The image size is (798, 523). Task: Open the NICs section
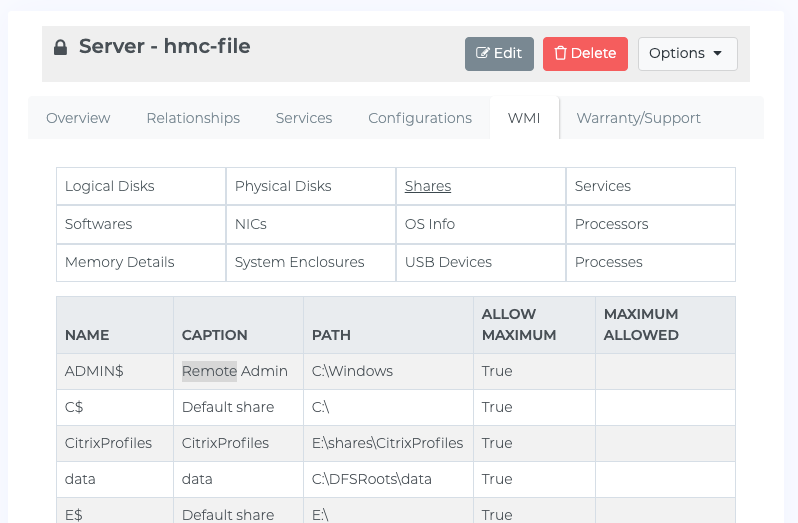pyautogui.click(x=250, y=224)
